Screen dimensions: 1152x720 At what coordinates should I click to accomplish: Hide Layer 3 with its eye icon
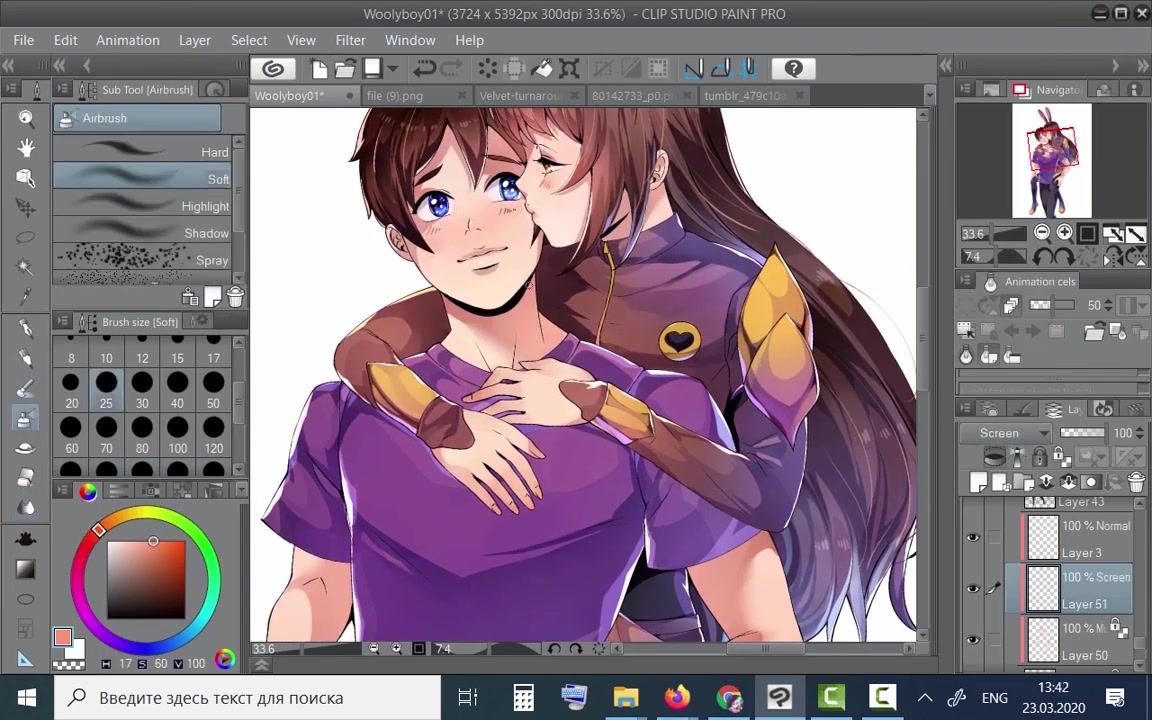[971, 537]
